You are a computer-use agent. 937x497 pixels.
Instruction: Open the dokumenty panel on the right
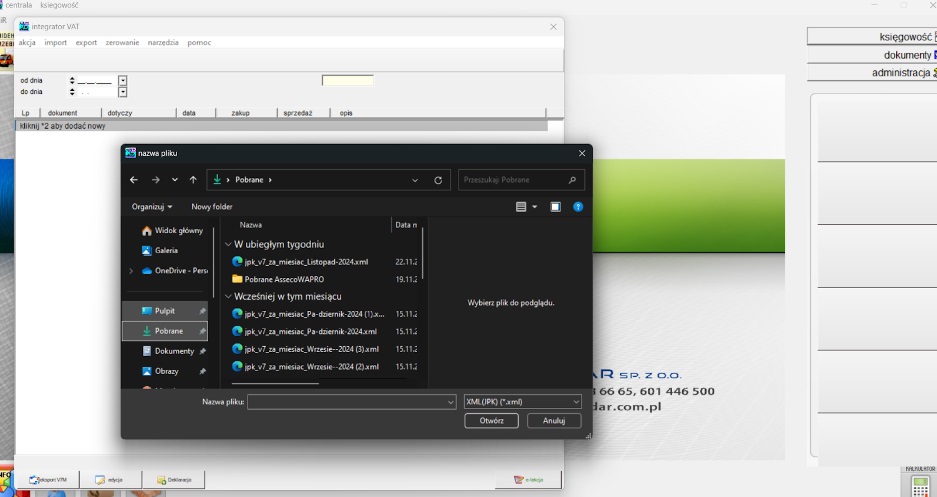click(872, 55)
